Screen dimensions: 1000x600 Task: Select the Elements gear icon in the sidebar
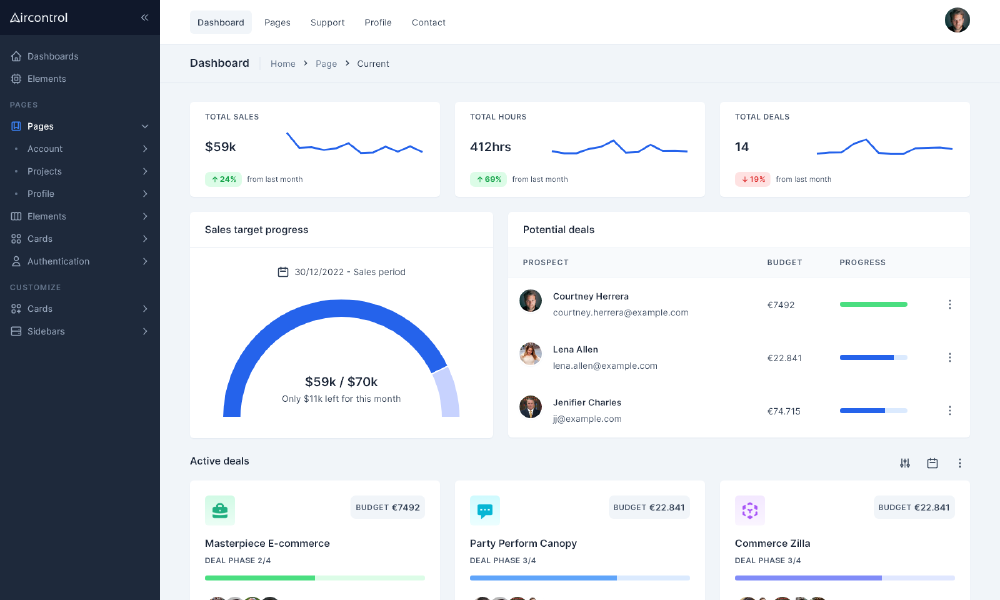click(14, 78)
